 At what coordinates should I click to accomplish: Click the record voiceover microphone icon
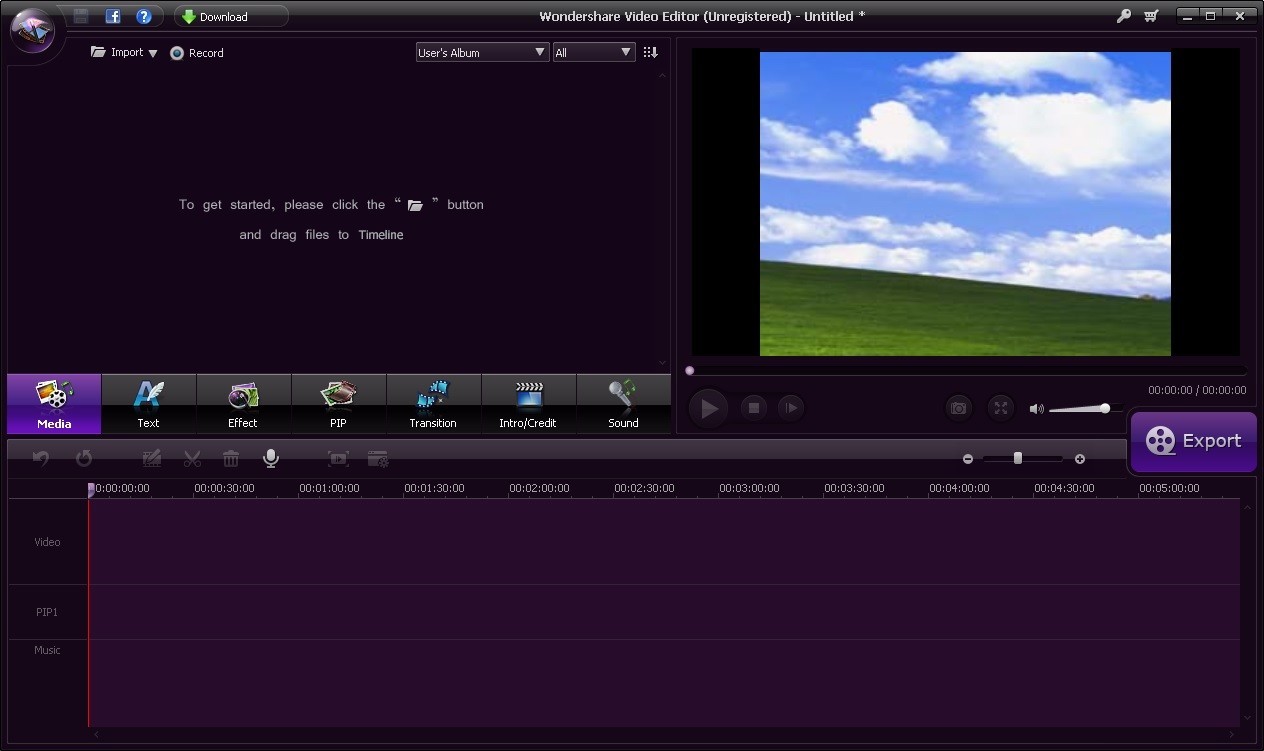click(x=270, y=458)
